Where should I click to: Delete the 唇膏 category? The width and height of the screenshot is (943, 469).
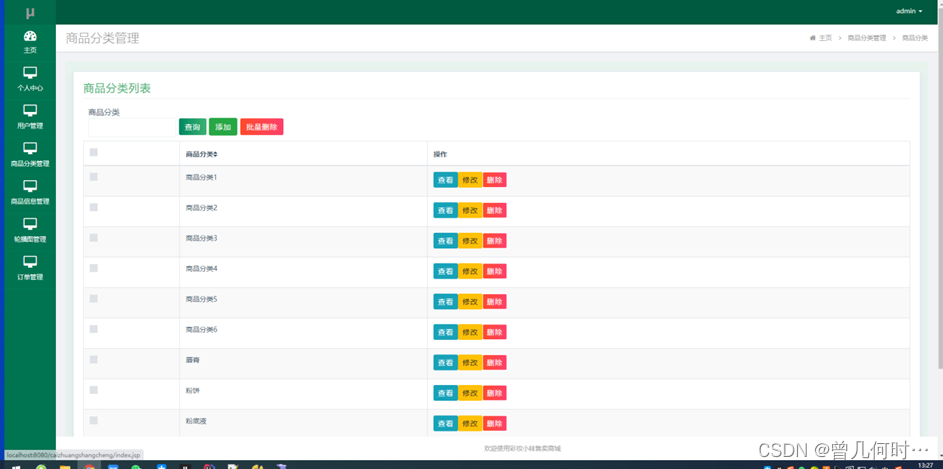(x=494, y=363)
